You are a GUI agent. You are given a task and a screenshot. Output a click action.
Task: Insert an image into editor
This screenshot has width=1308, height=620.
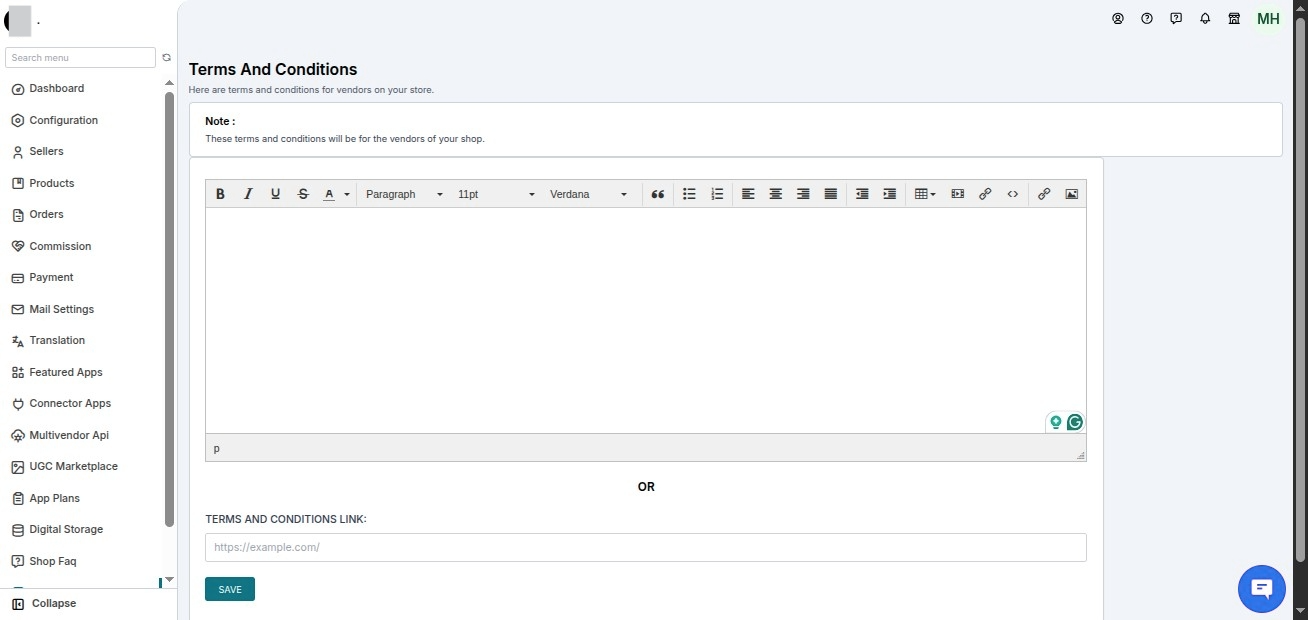pos(1071,194)
